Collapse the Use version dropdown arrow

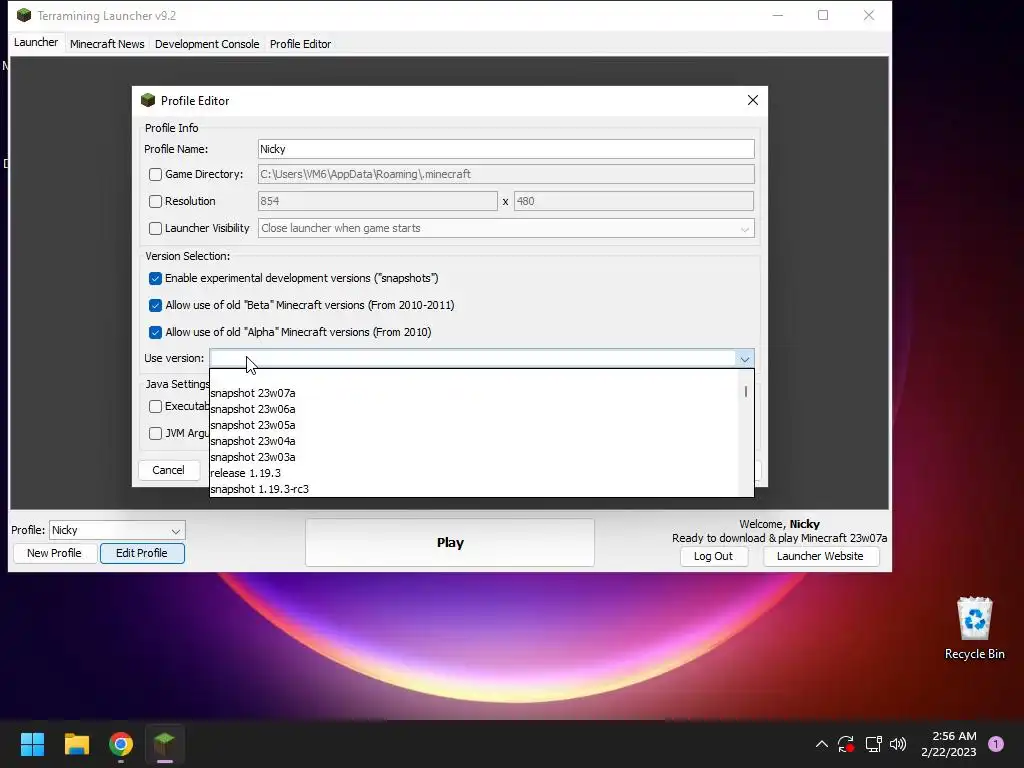(x=744, y=359)
